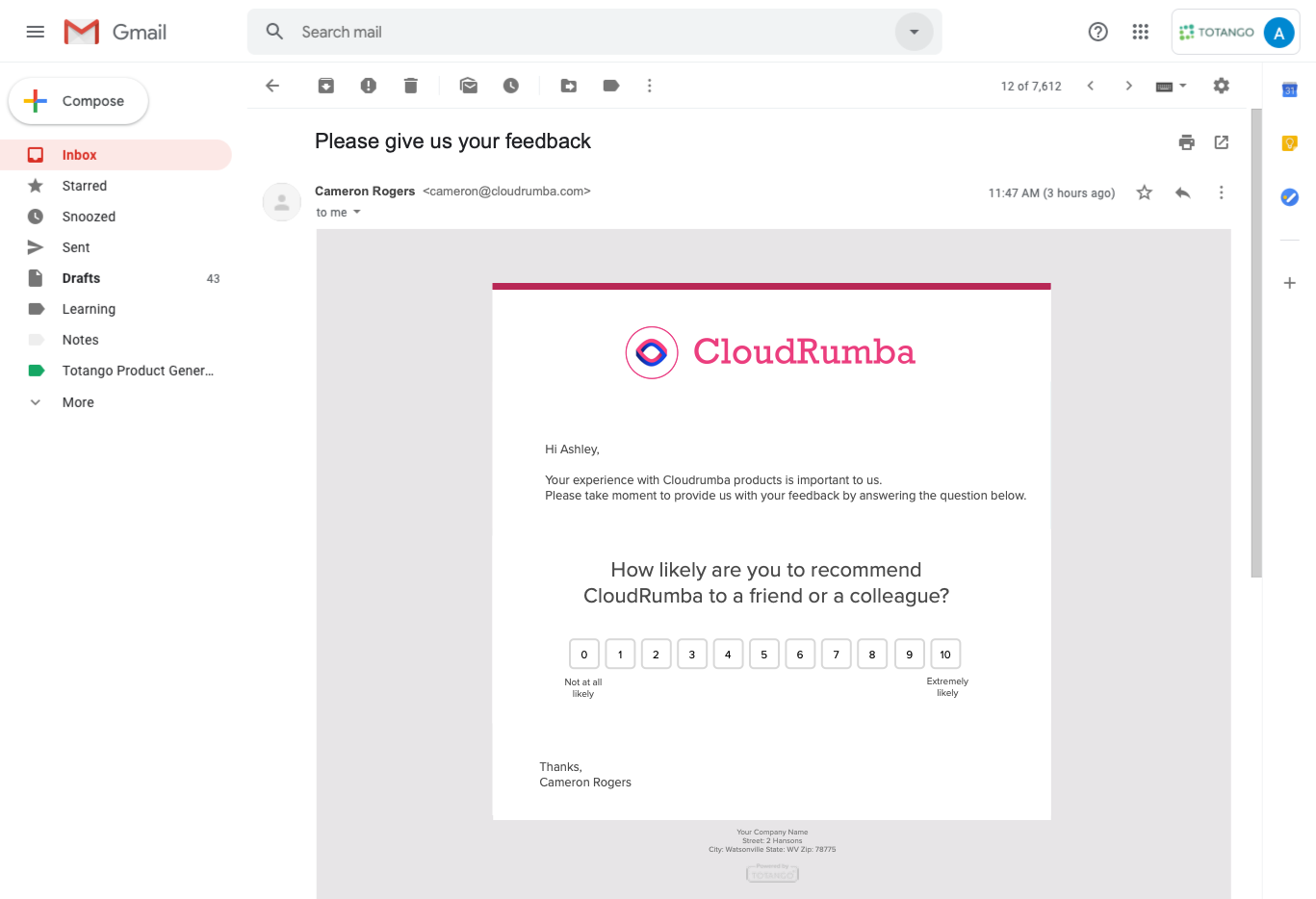Mark the email as unread
The width and height of the screenshot is (1316, 899).
469,86
